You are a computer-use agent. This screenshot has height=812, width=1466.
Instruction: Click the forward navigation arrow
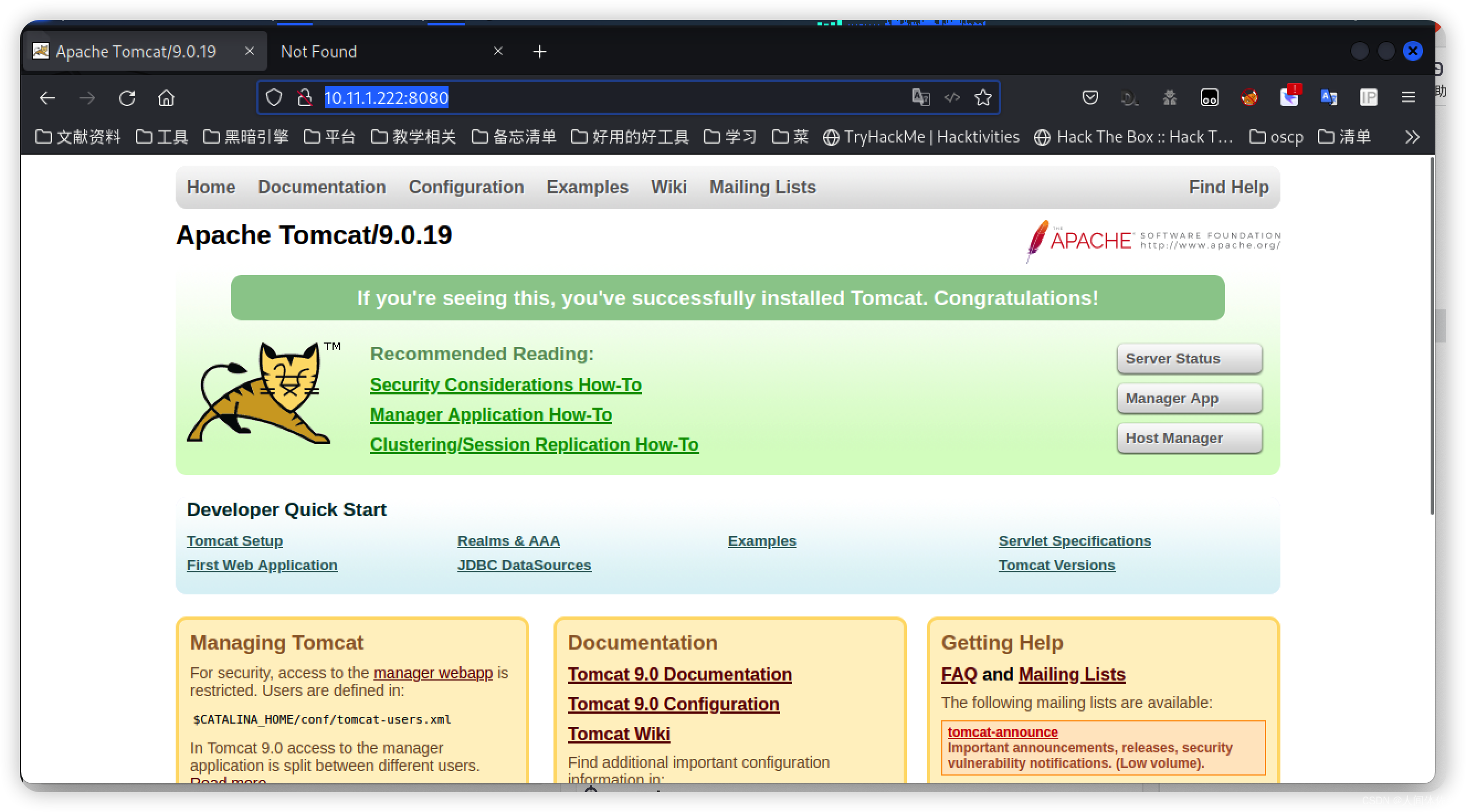tap(87, 98)
